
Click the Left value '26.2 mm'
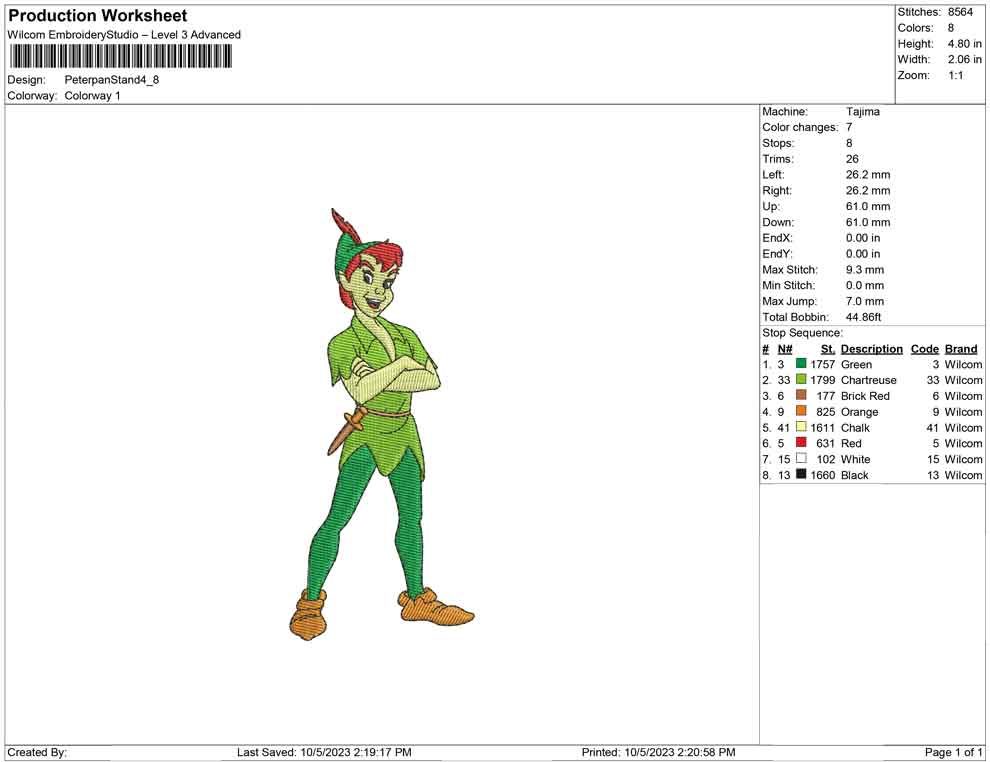pos(868,174)
